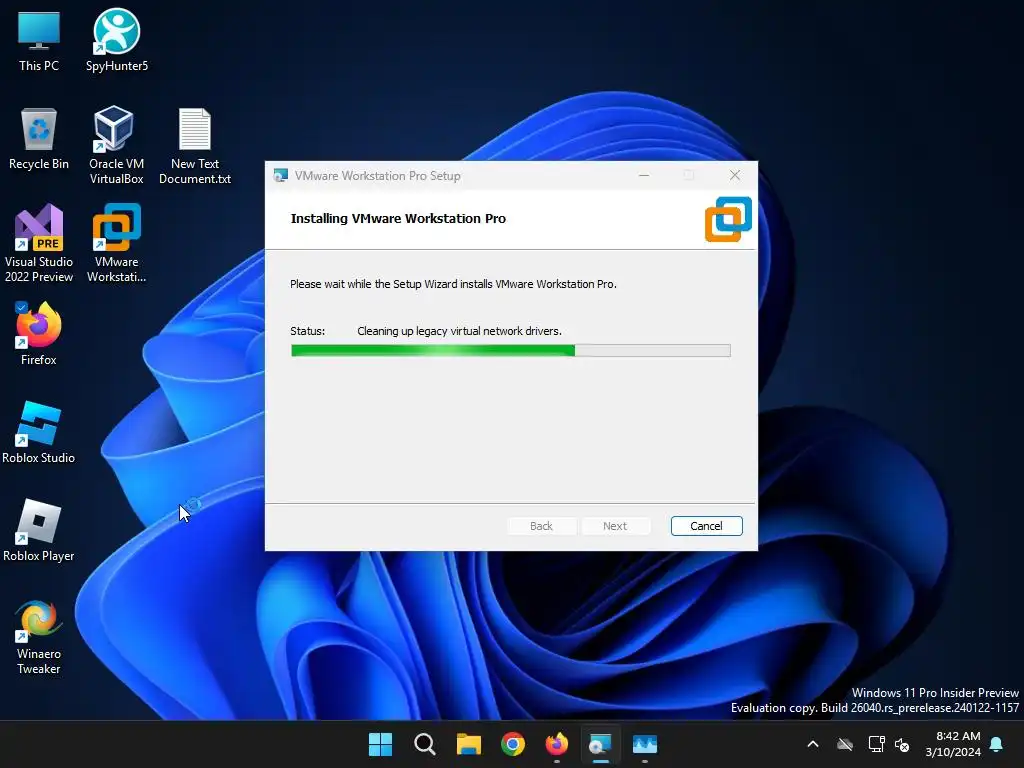Minimize the VMware Workstation Pro Setup window
Image resolution: width=1024 pixels, height=768 pixels.
click(x=644, y=175)
